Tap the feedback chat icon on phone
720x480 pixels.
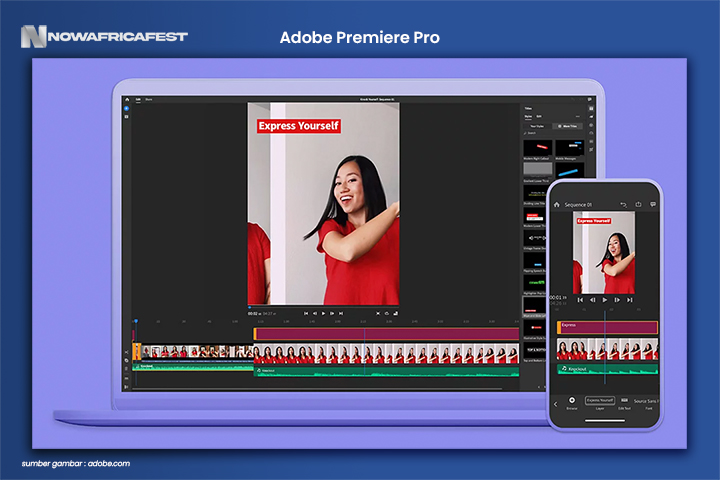[653, 204]
